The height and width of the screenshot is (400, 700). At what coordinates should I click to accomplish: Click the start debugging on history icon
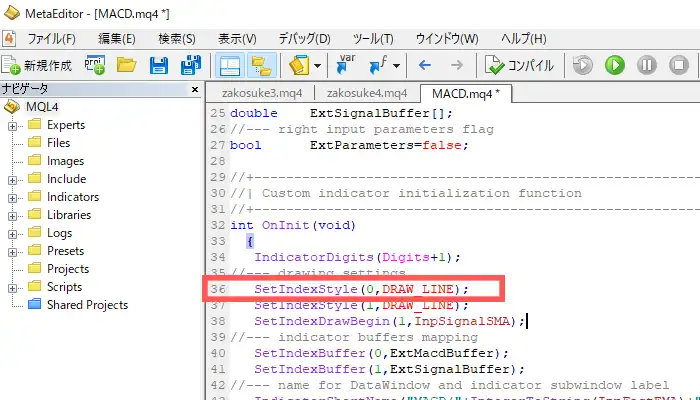point(583,65)
